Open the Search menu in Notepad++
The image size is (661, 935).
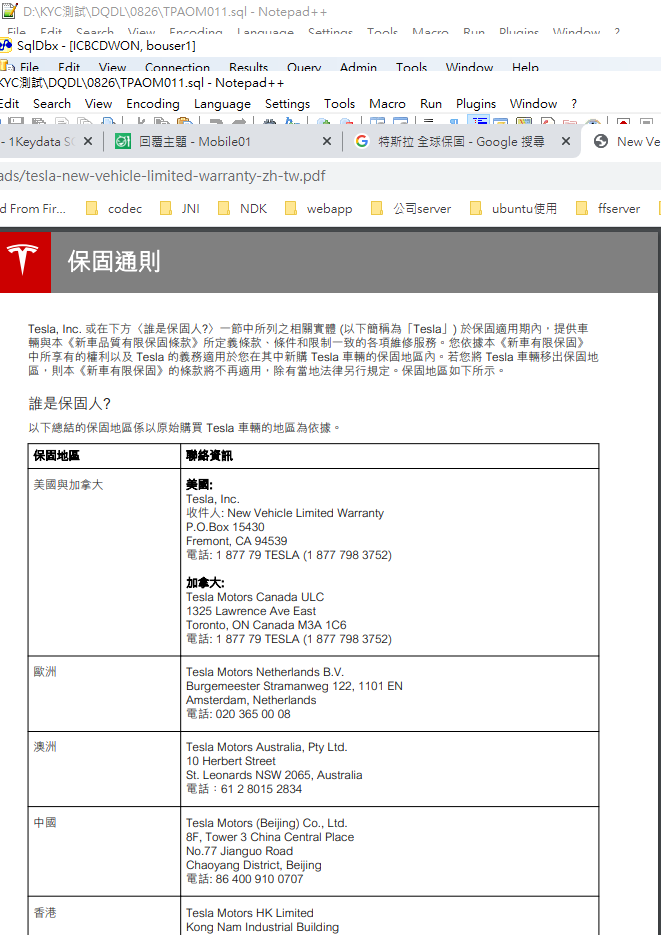point(52,104)
